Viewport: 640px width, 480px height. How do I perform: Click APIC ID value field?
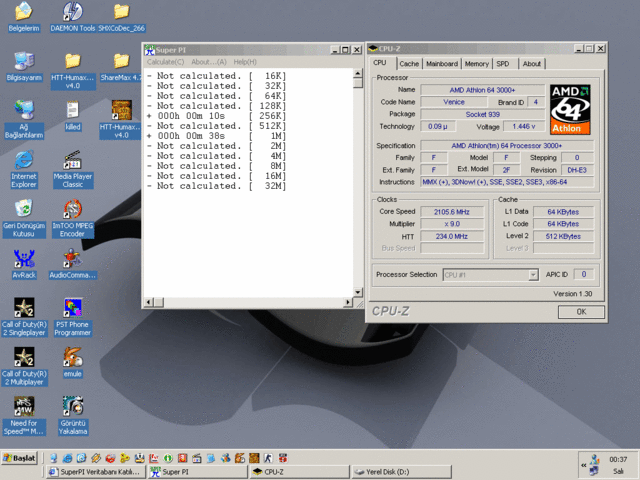coord(584,274)
